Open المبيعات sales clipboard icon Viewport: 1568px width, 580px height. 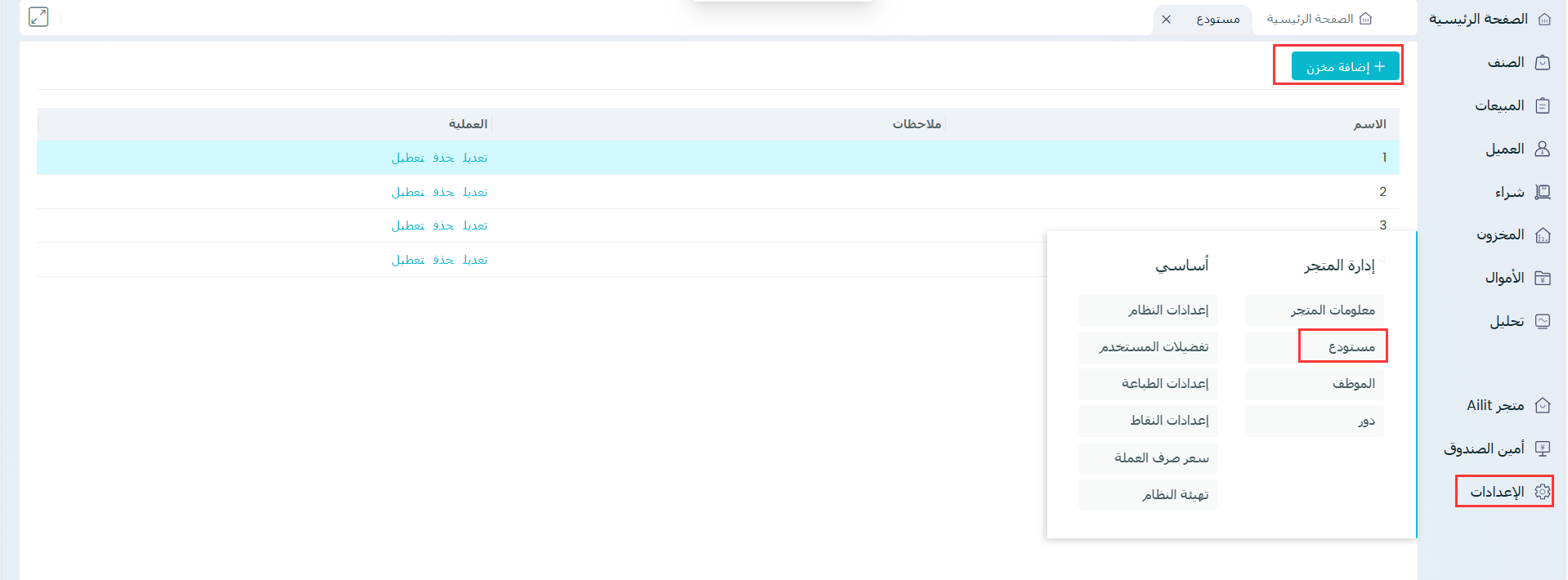tap(1543, 105)
